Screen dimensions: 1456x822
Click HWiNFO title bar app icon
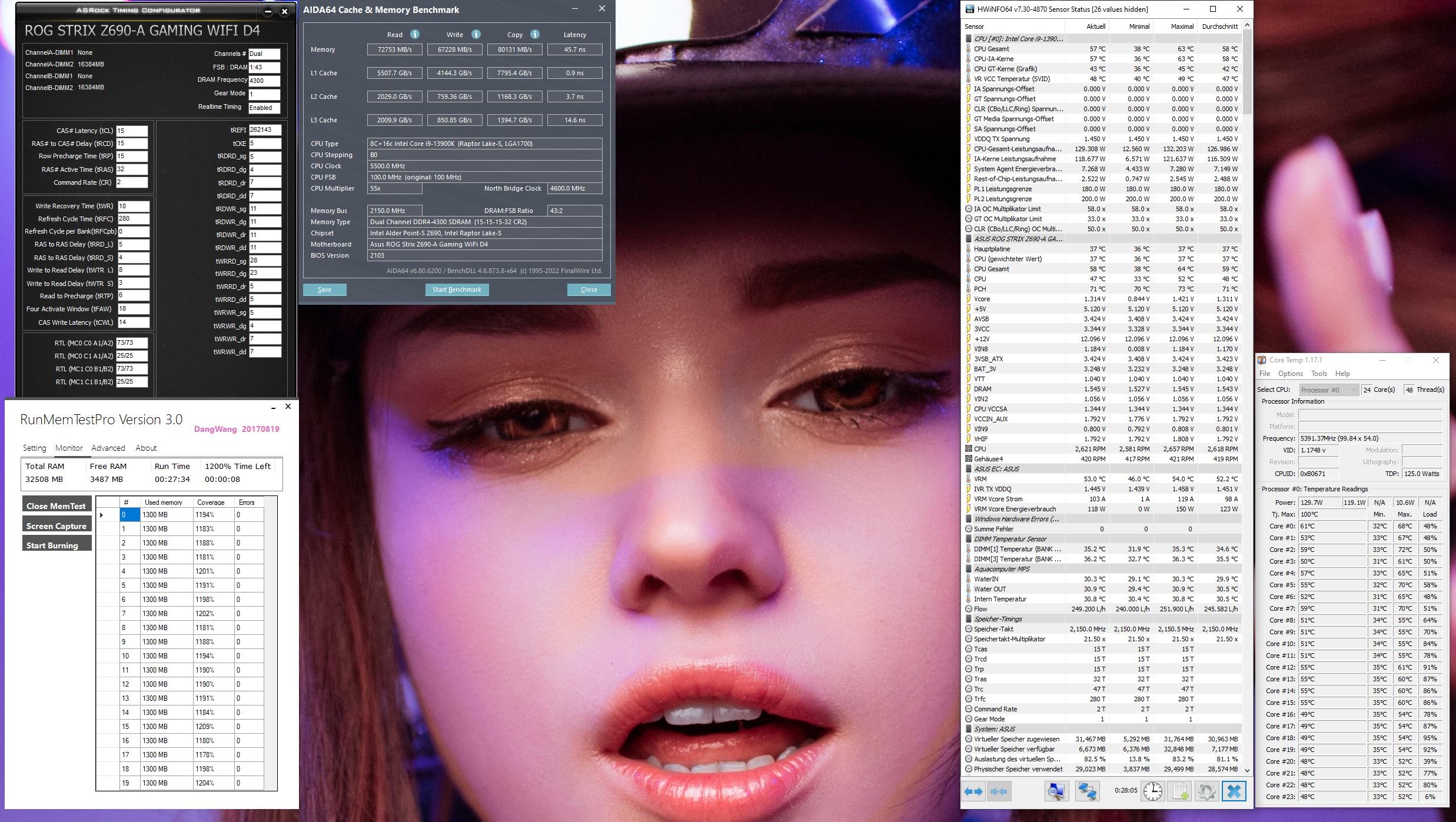coord(969,9)
